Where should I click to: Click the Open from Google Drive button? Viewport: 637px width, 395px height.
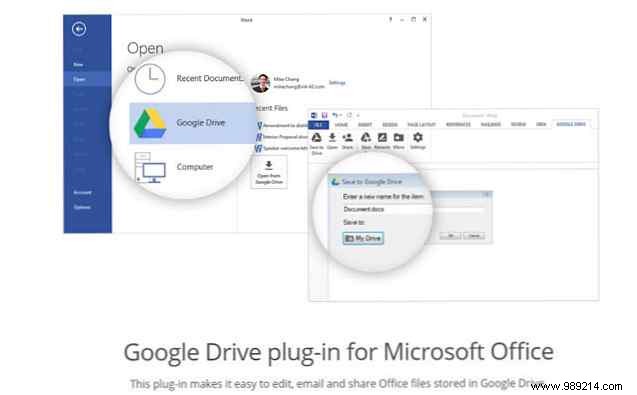tap(269, 172)
